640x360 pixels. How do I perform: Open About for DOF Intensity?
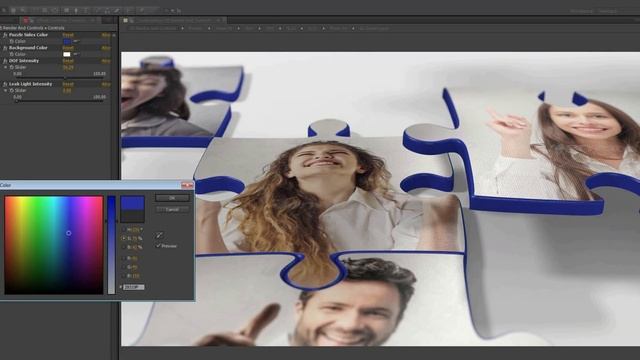(106, 61)
